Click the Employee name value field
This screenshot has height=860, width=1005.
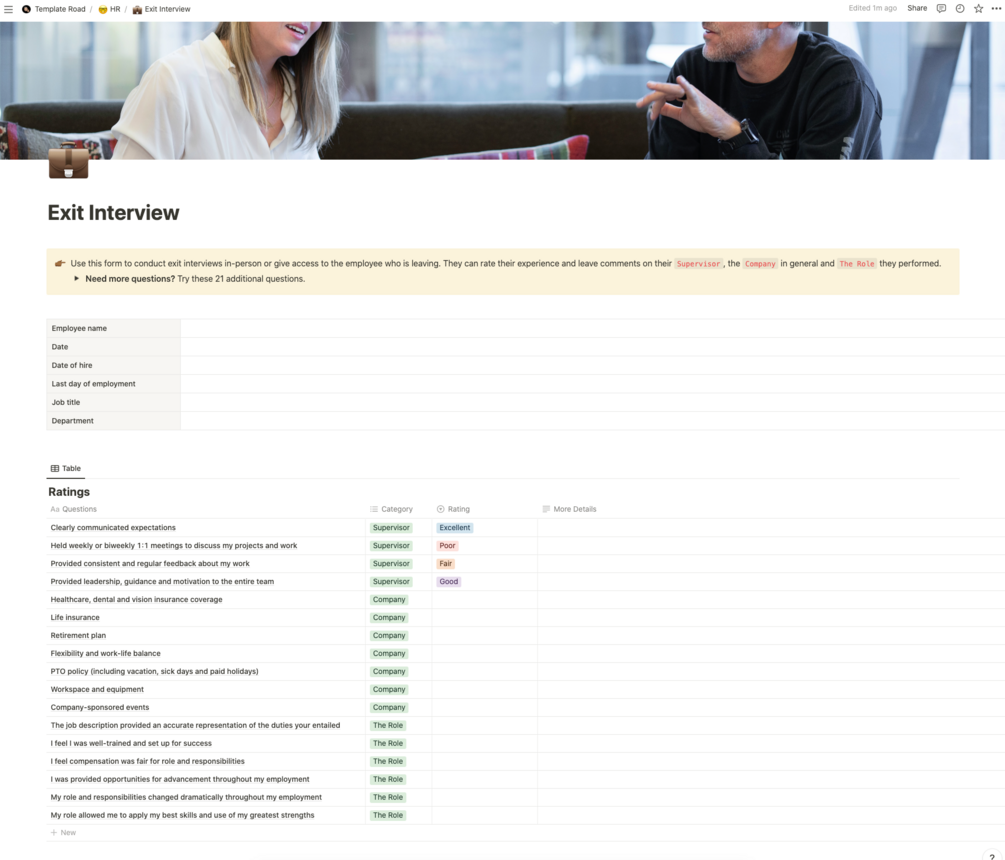(x=592, y=328)
